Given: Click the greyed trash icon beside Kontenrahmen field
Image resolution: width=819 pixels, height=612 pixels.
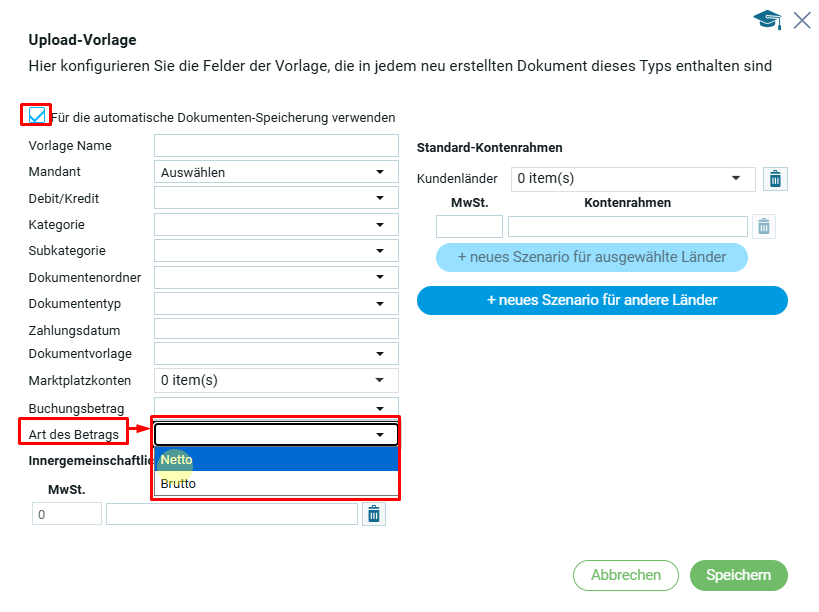Looking at the screenshot, I should pyautogui.click(x=764, y=227).
